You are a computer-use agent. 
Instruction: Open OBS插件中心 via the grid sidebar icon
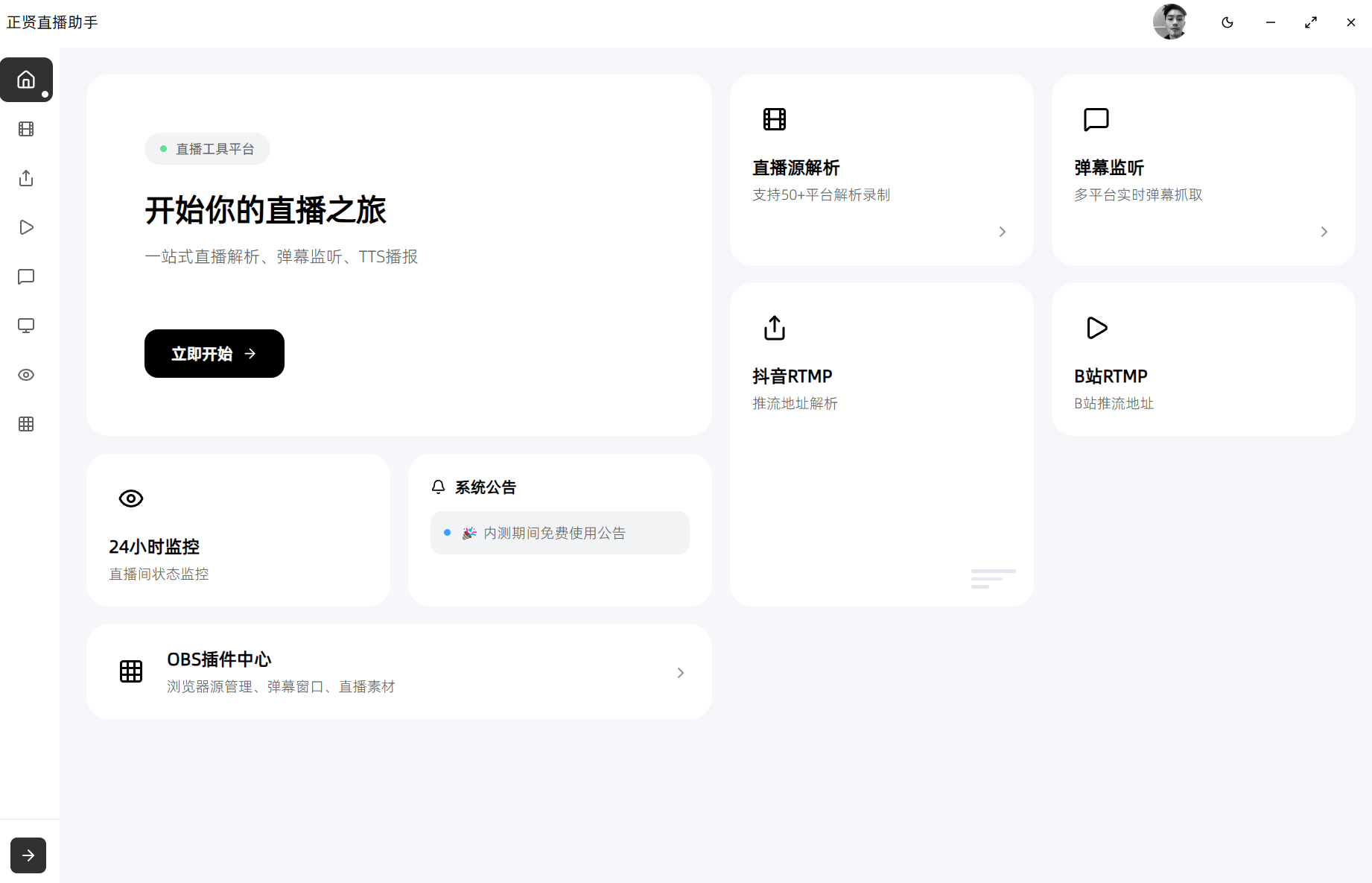point(27,424)
